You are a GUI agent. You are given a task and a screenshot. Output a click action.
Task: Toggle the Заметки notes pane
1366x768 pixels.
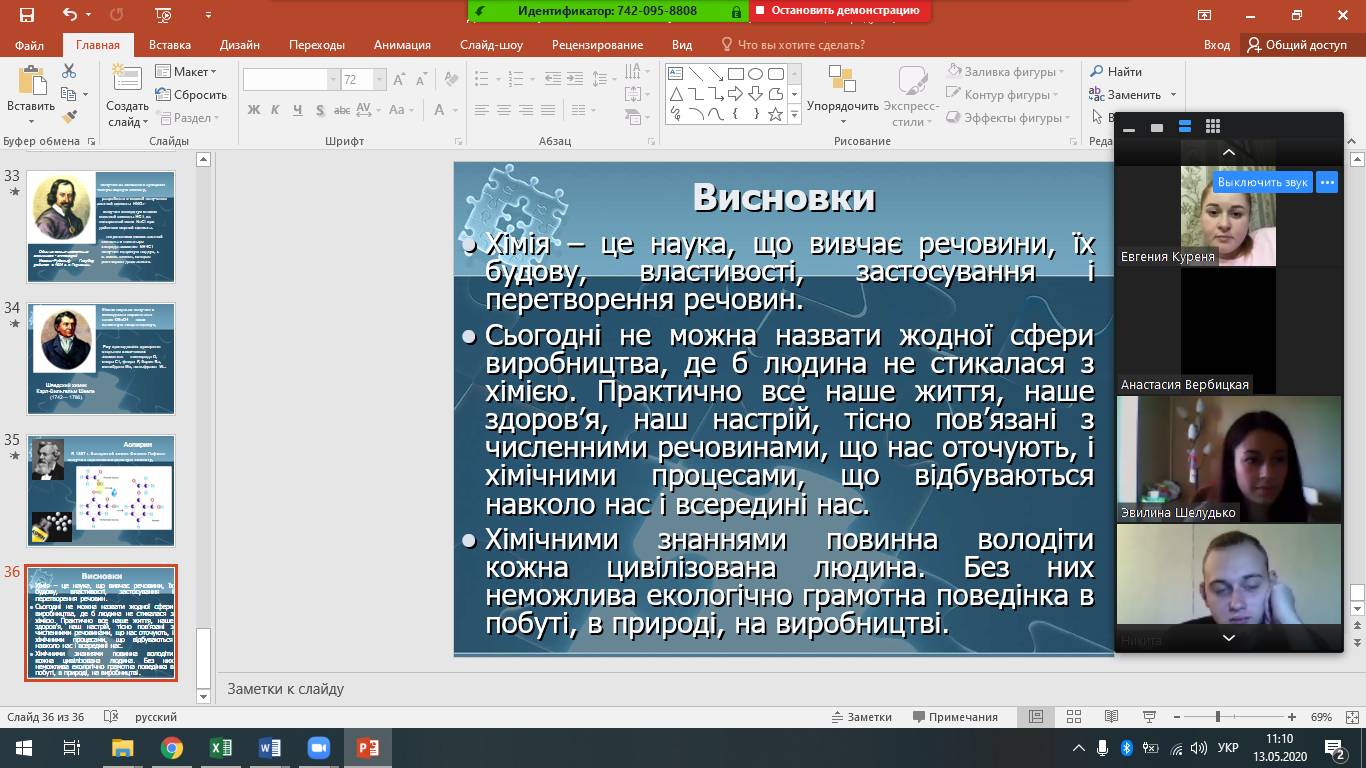click(861, 717)
